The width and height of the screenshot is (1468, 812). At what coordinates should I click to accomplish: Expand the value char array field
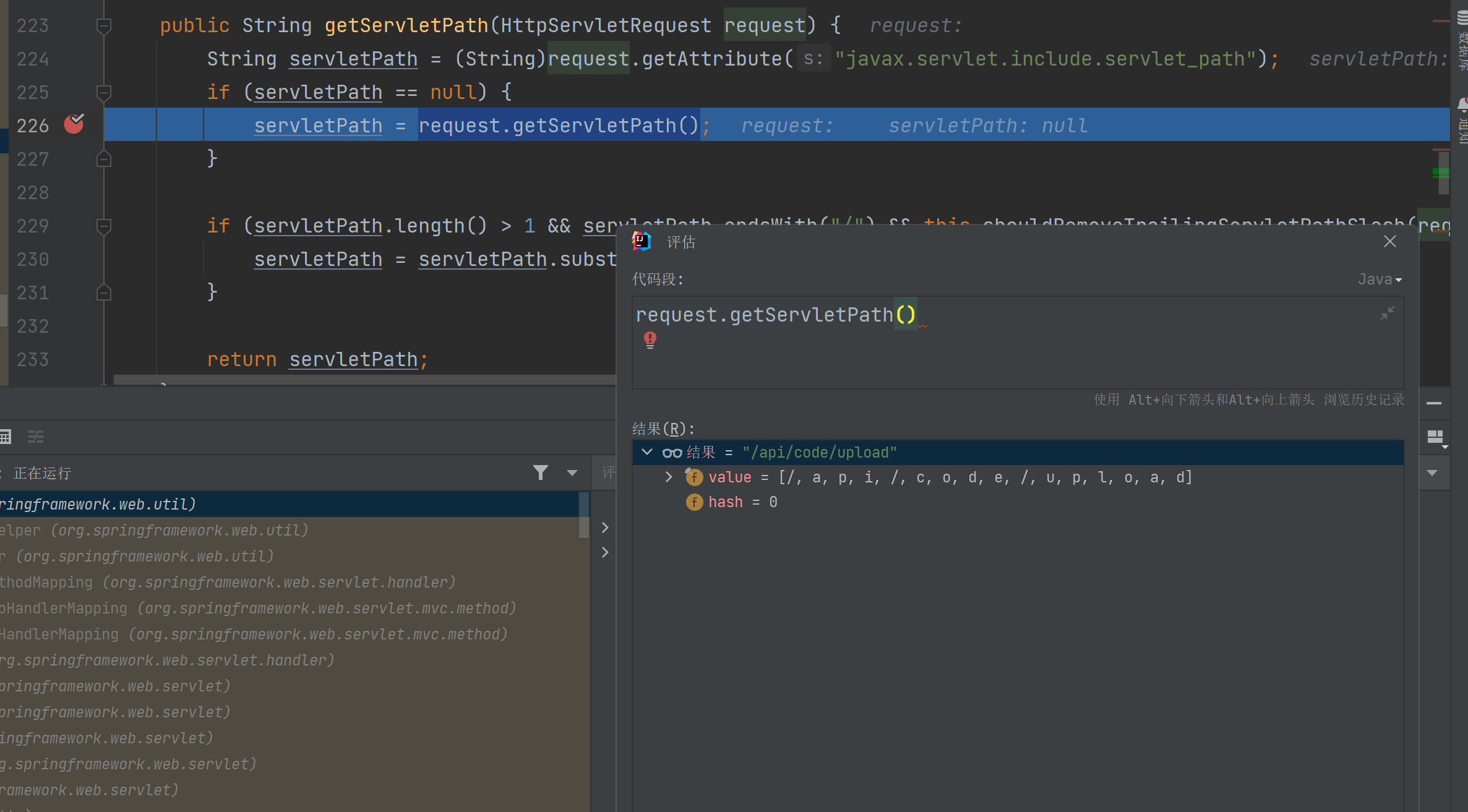(x=668, y=477)
